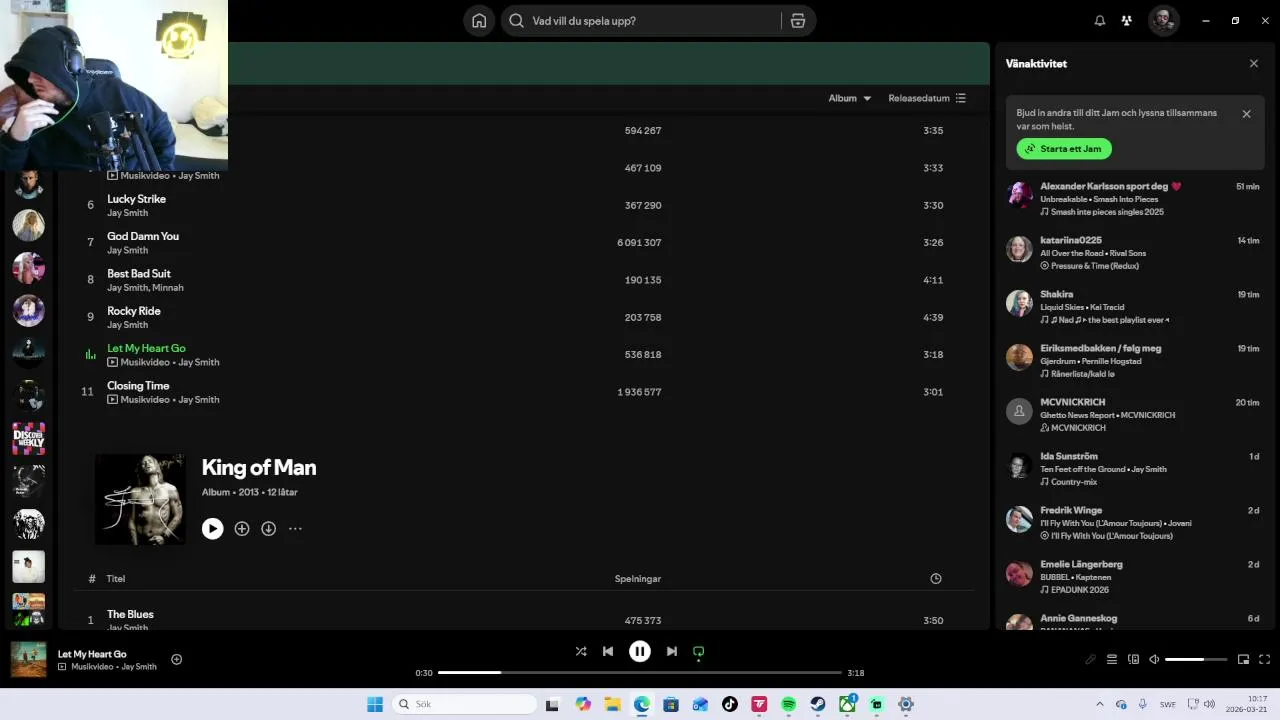The image size is (1280, 720).
Task: Open Microsoft Edge from the taskbar
Action: click(642, 704)
